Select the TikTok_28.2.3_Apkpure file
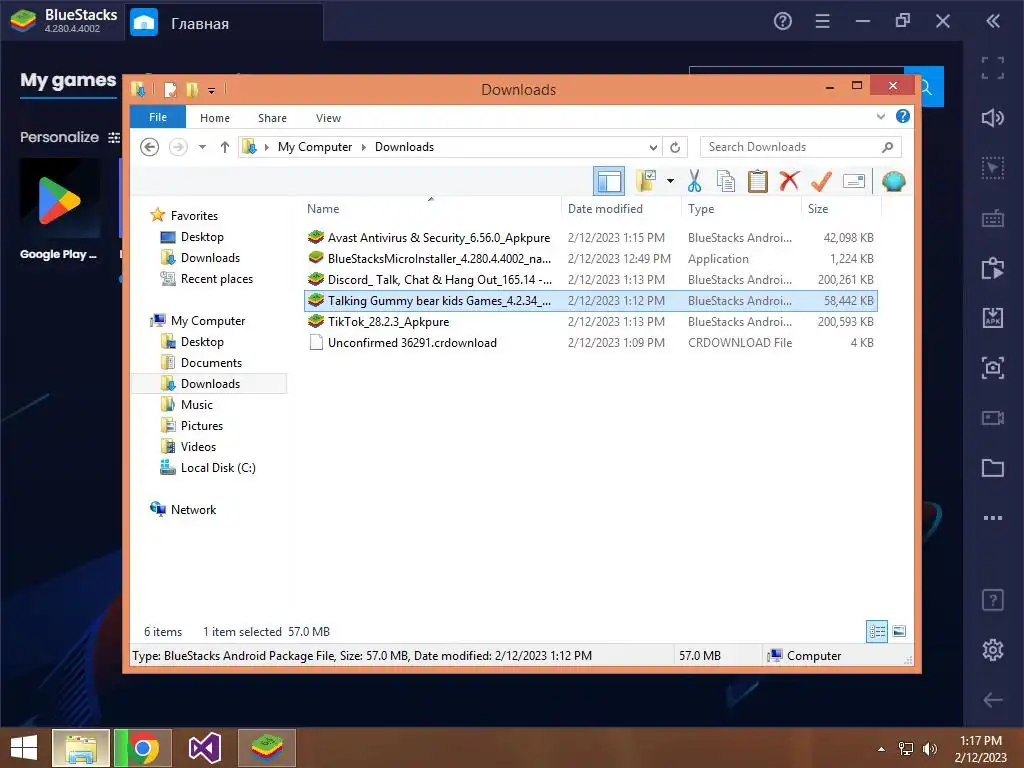This screenshot has height=768, width=1024. click(x=590, y=322)
